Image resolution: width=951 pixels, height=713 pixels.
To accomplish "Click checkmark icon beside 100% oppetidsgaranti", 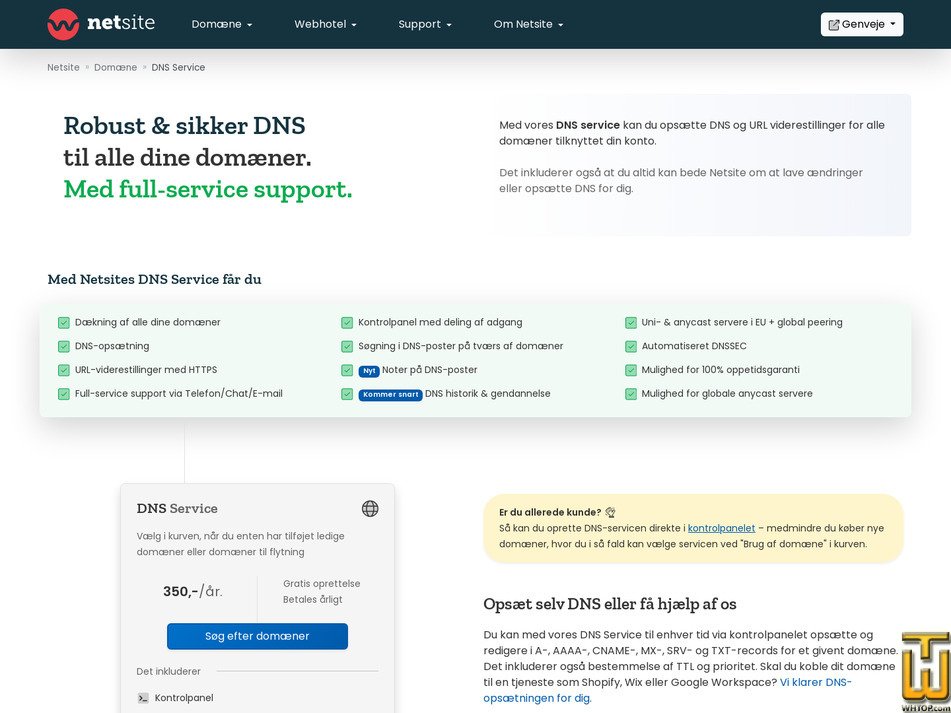I will click(x=631, y=370).
